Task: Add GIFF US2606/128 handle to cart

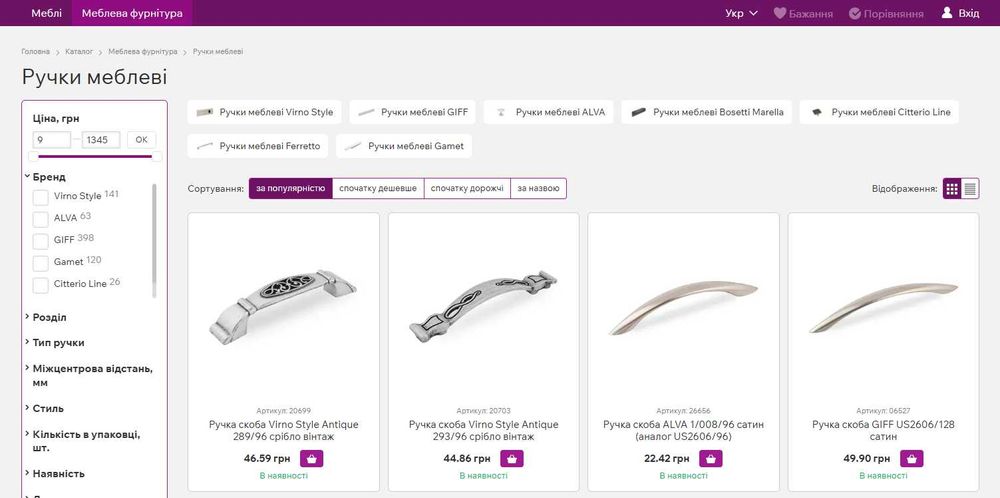Action: click(x=911, y=459)
